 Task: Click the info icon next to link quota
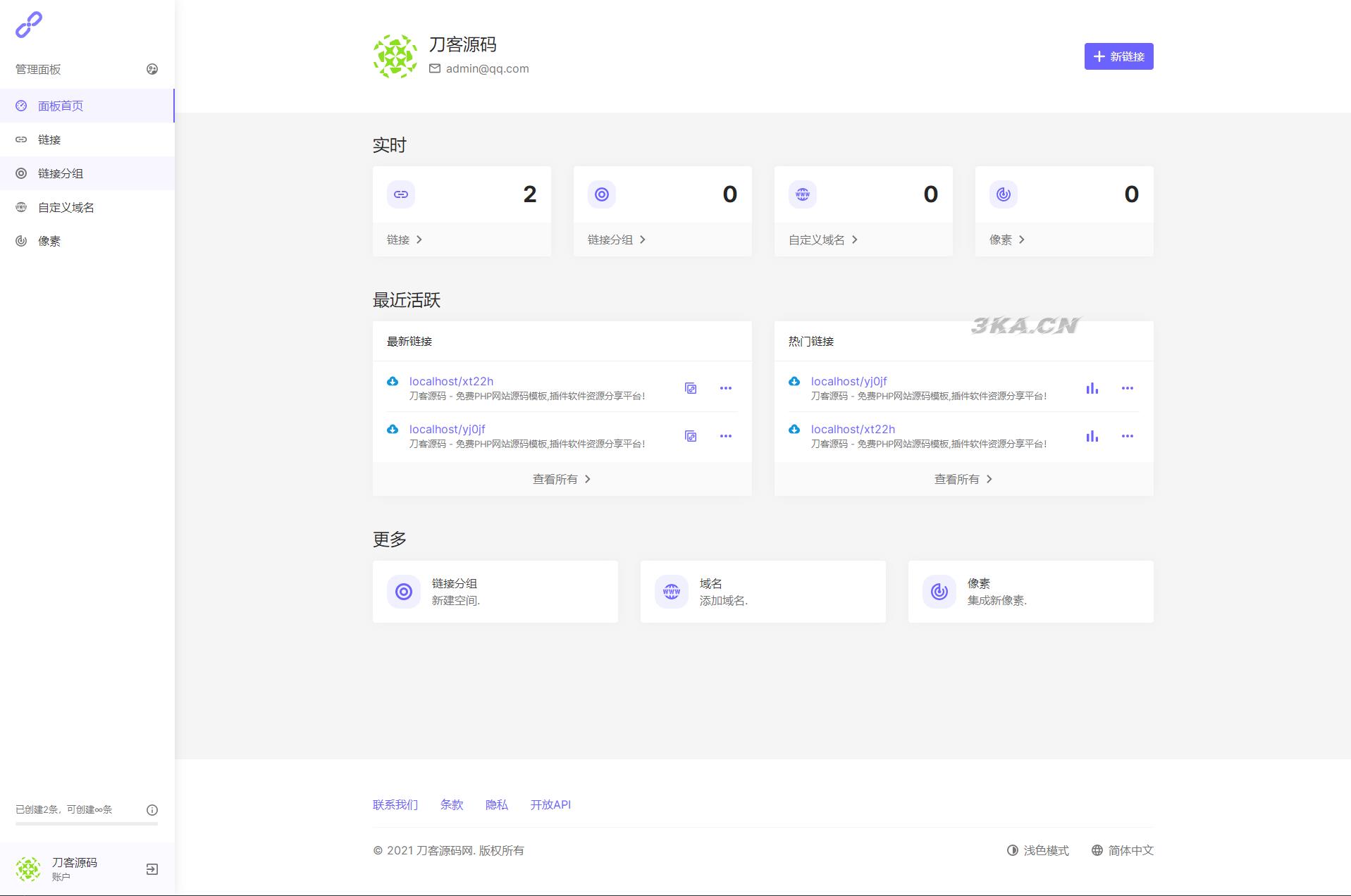point(152,810)
